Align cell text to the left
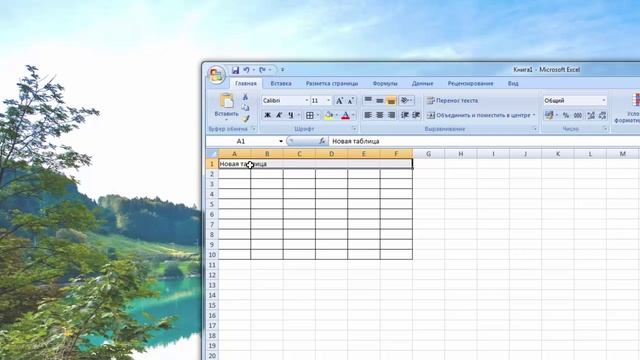 pos(368,116)
